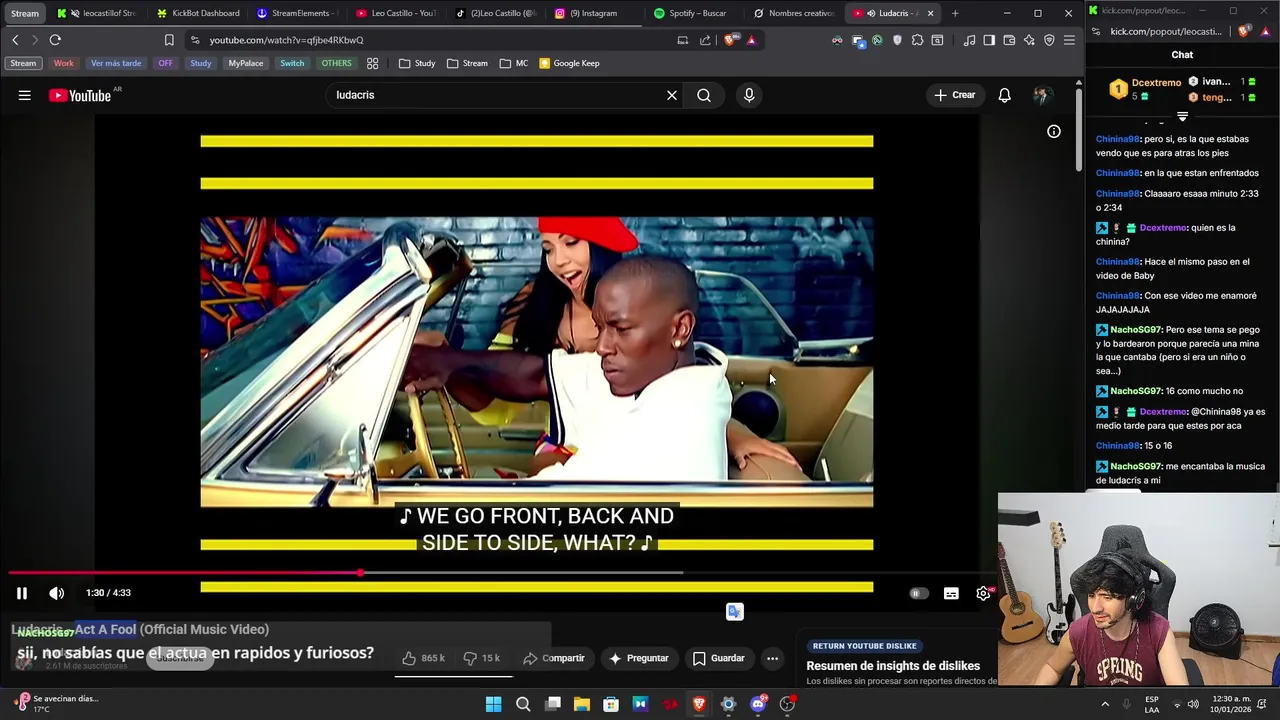The width and height of the screenshot is (1280, 720).
Task: Click the Preguntar button
Action: coord(638,658)
